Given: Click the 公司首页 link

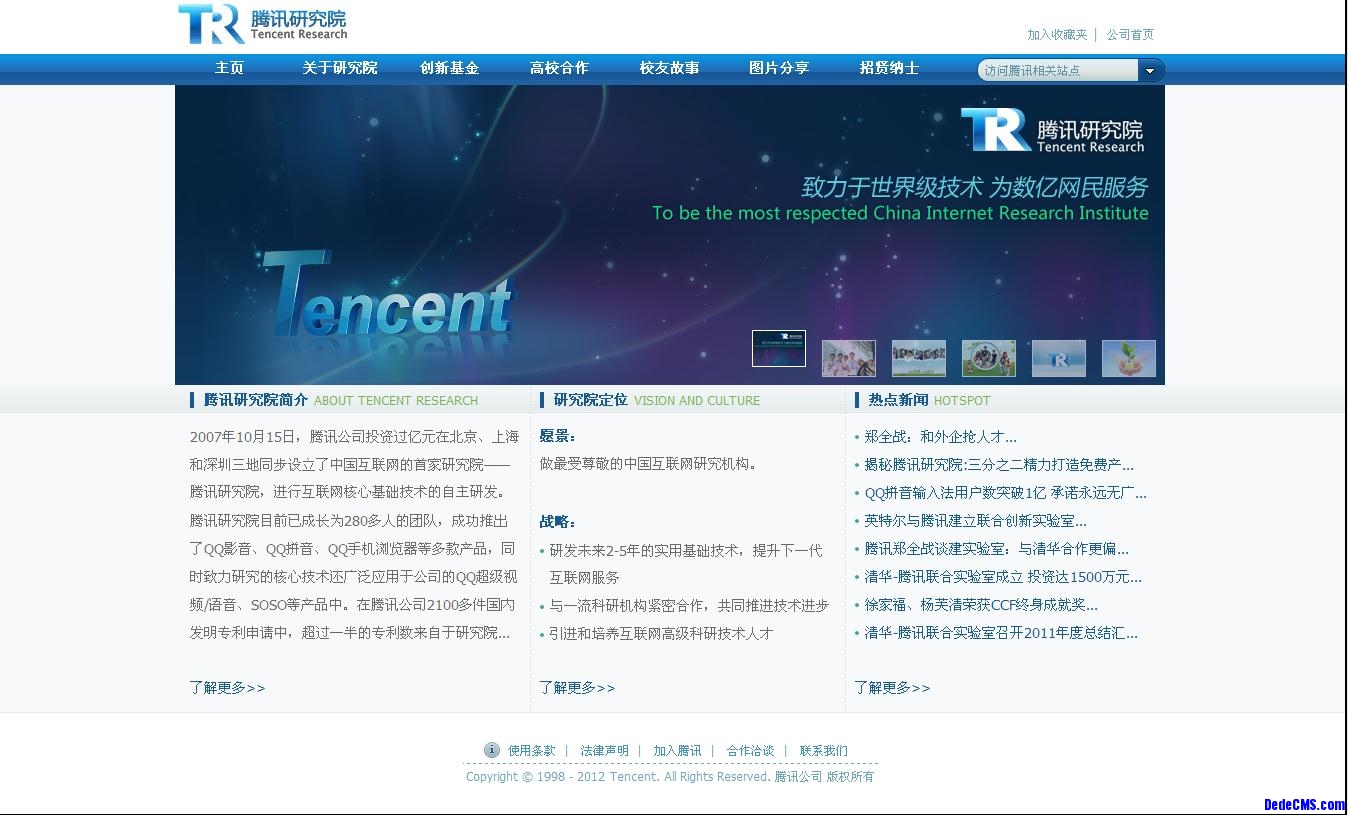Looking at the screenshot, I should tap(1130, 34).
